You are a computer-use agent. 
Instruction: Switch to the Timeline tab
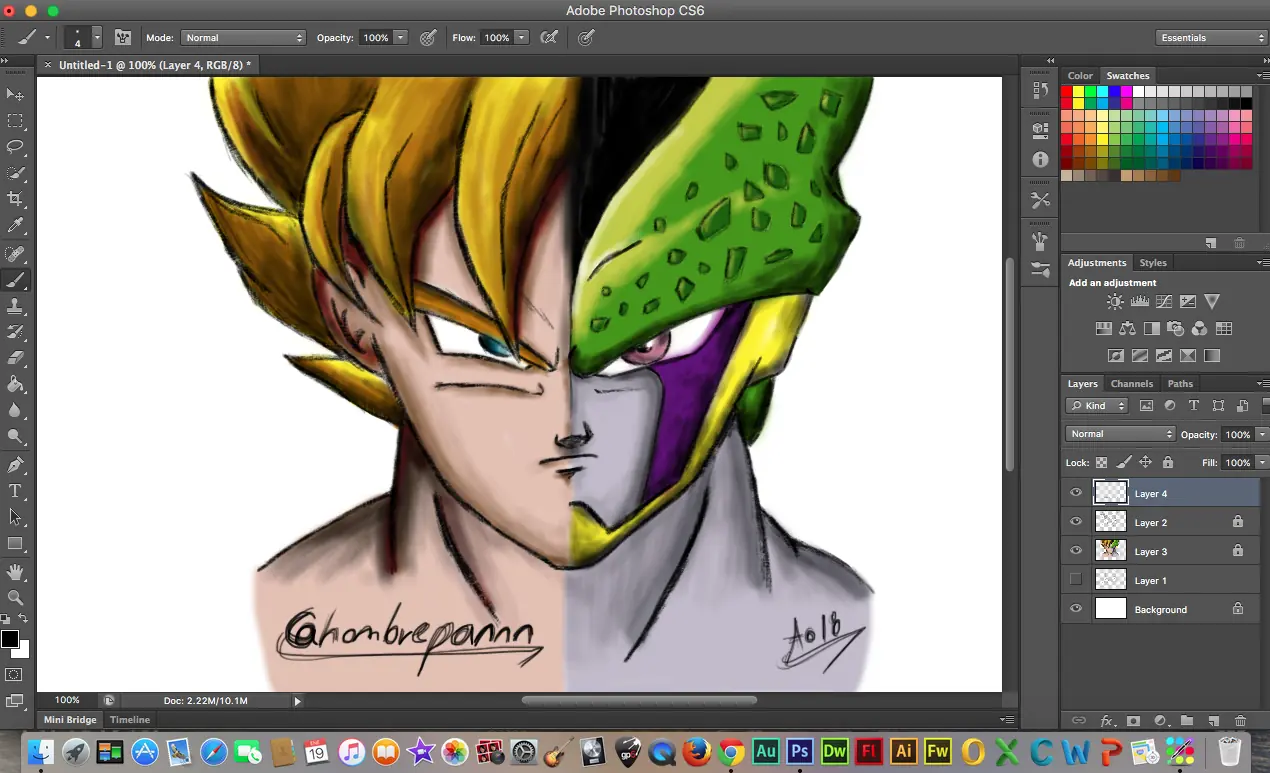pos(130,720)
